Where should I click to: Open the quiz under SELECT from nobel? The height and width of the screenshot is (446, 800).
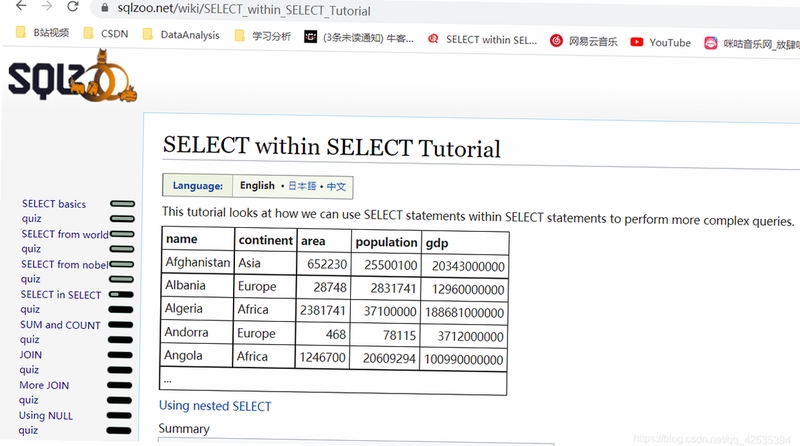tap(31, 279)
